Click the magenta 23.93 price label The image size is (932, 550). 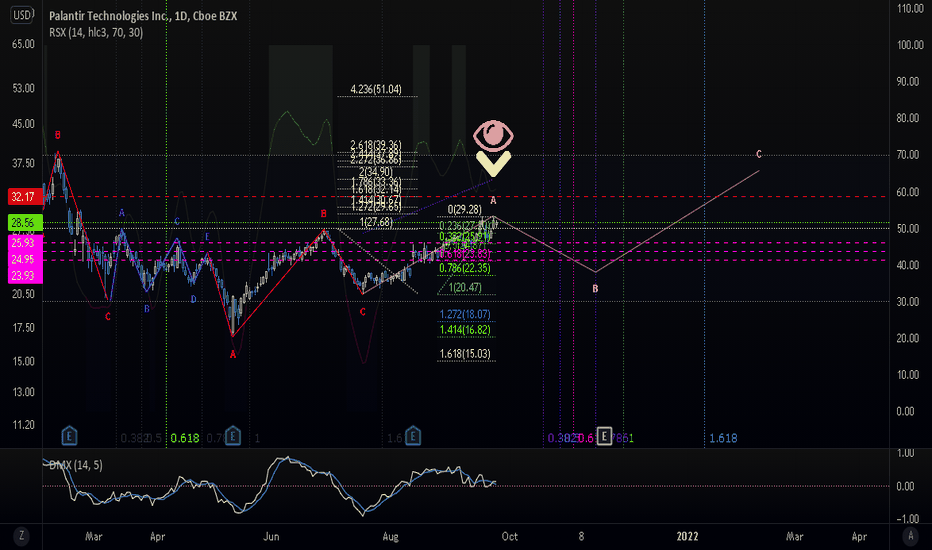point(24,275)
